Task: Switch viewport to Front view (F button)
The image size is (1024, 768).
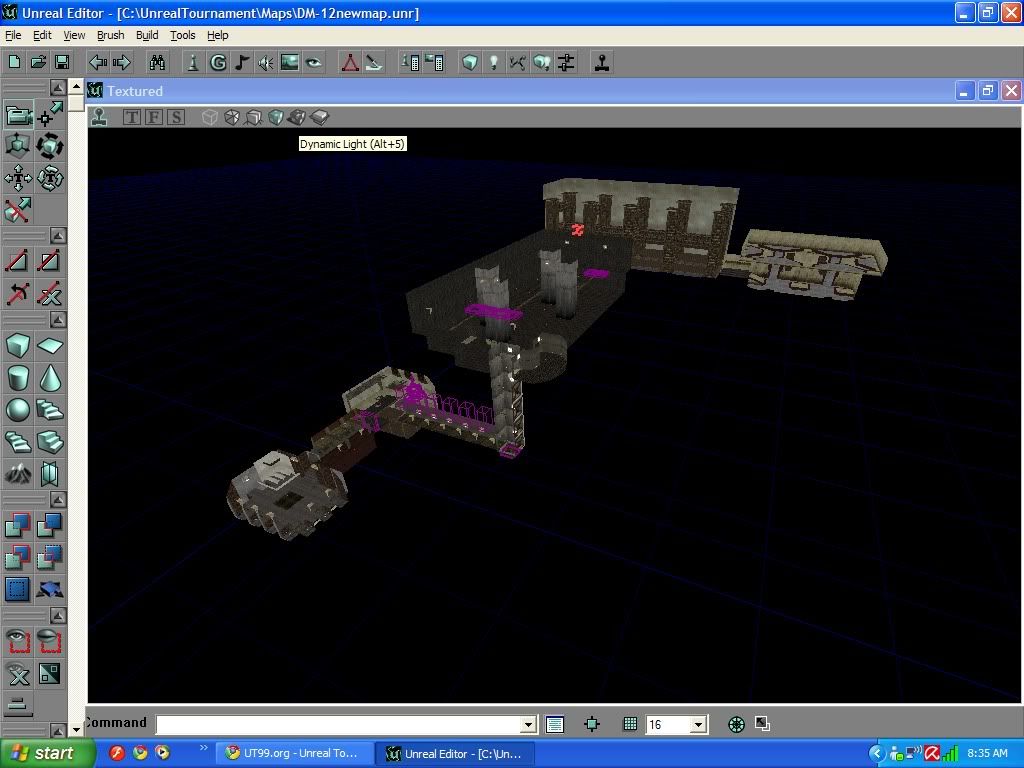Action: pos(154,117)
